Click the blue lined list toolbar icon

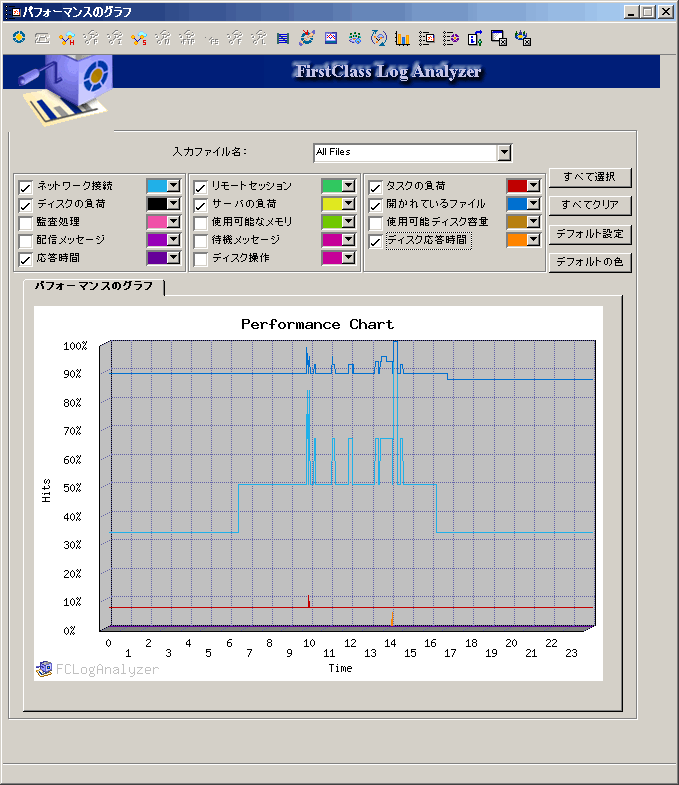[x=283, y=39]
